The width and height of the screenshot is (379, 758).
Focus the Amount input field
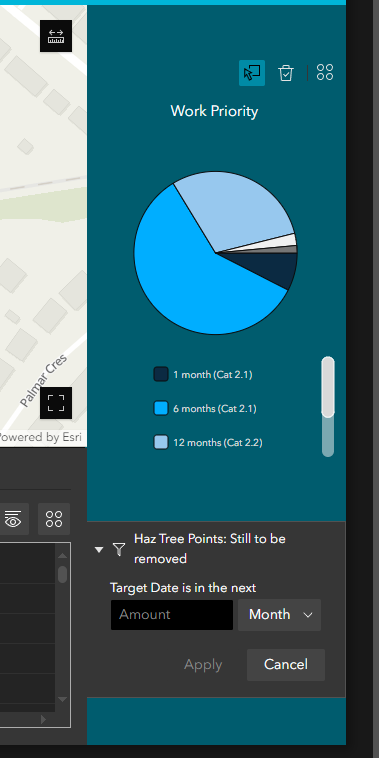(172, 615)
